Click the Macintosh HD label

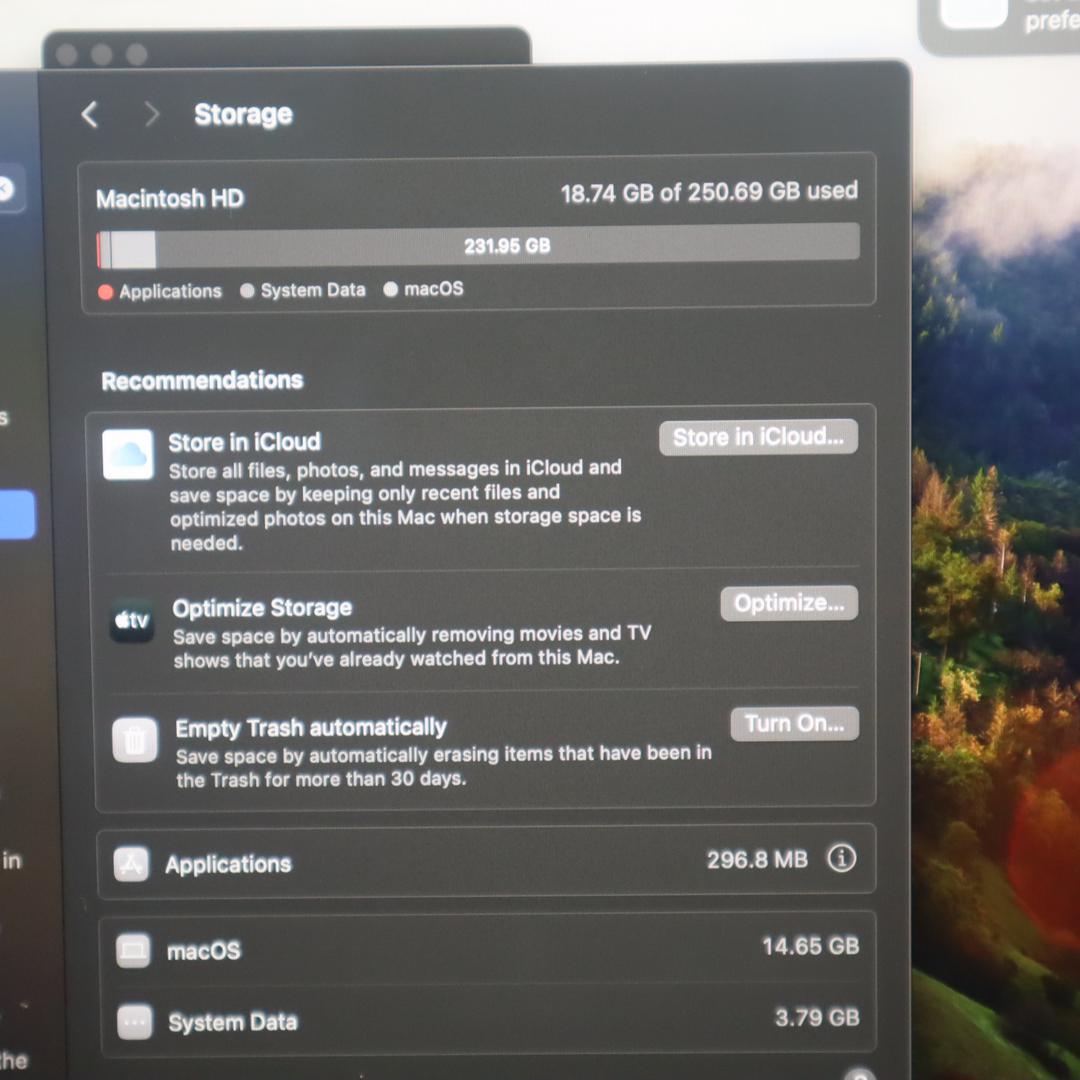pyautogui.click(x=170, y=198)
